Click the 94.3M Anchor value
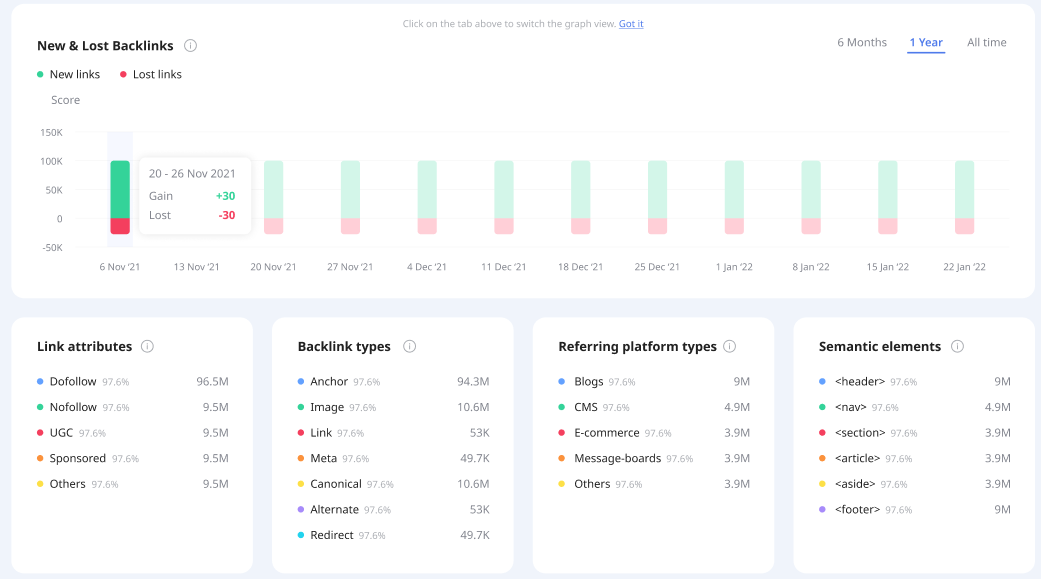Viewport: 1041px width, 579px height. coord(473,382)
